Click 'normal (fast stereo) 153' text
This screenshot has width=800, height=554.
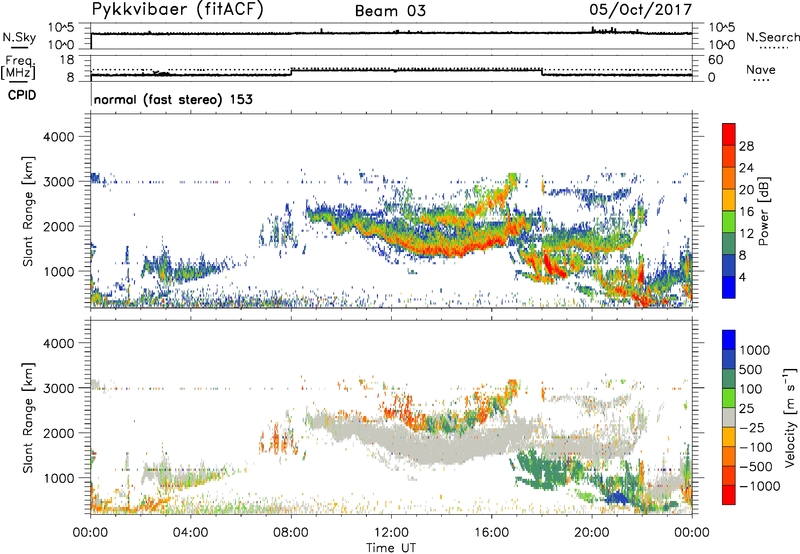tap(173, 99)
